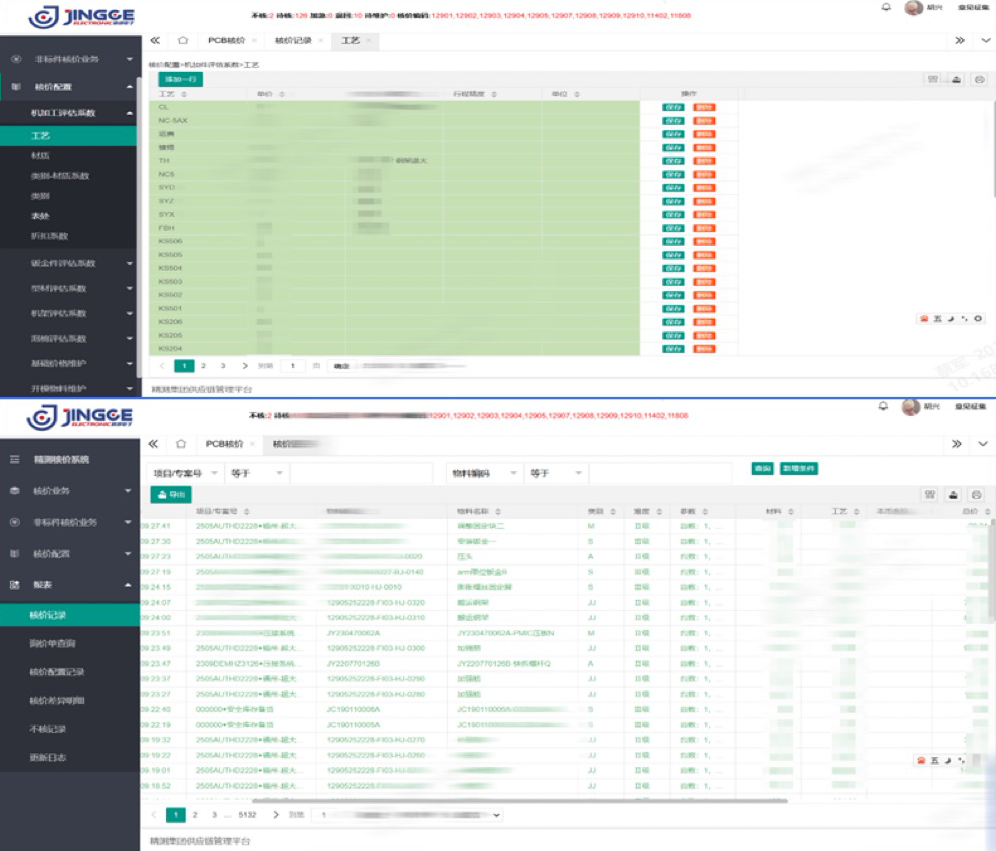Click the export icon above the 工艺 table

coord(956,79)
